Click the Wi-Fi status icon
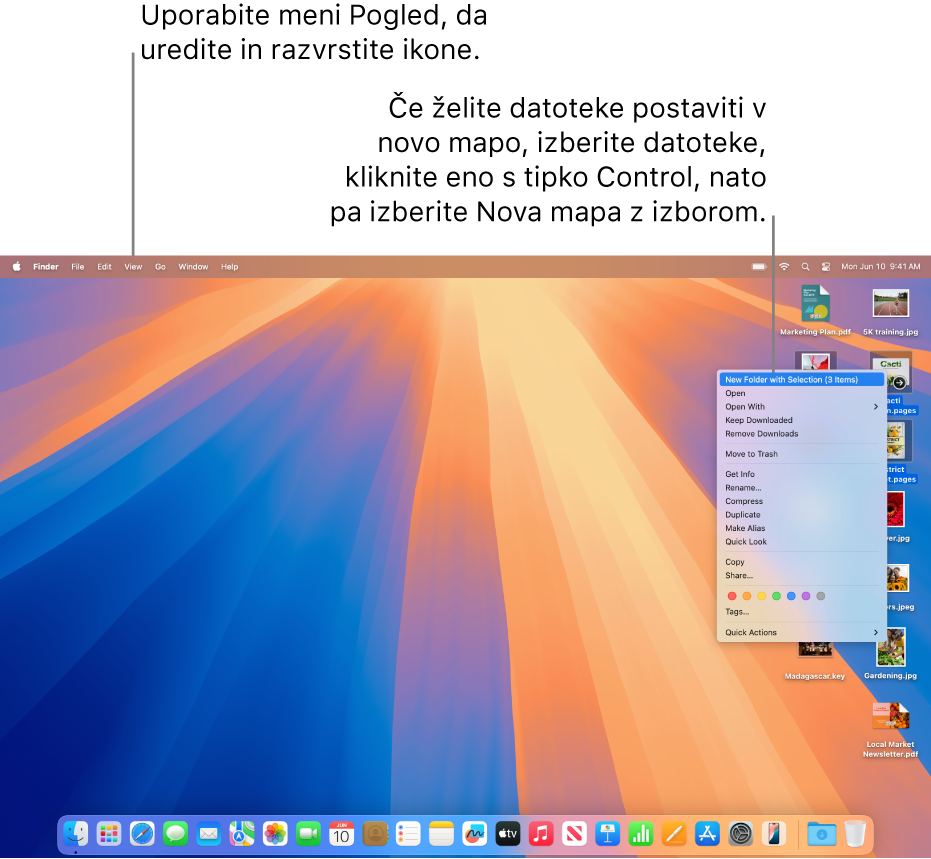The width and height of the screenshot is (931, 859). pyautogui.click(x=784, y=267)
